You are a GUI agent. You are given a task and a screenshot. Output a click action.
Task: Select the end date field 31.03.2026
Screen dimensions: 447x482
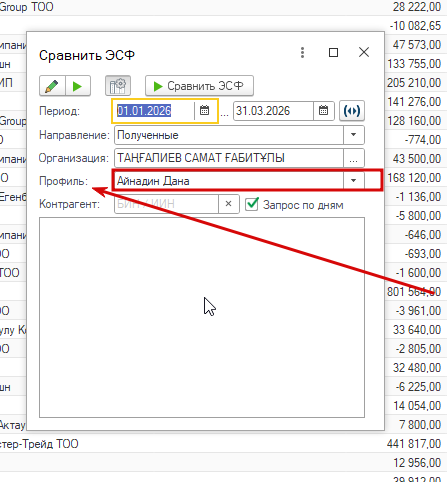click(x=273, y=111)
